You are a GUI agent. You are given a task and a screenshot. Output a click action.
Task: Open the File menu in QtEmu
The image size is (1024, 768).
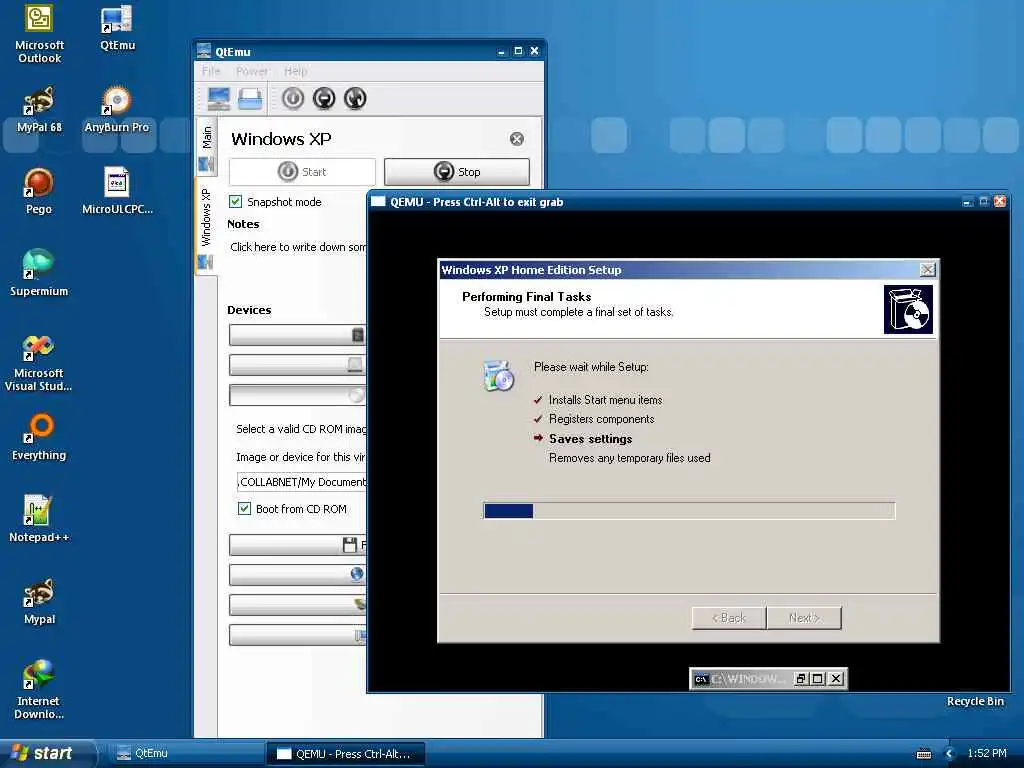pos(211,71)
